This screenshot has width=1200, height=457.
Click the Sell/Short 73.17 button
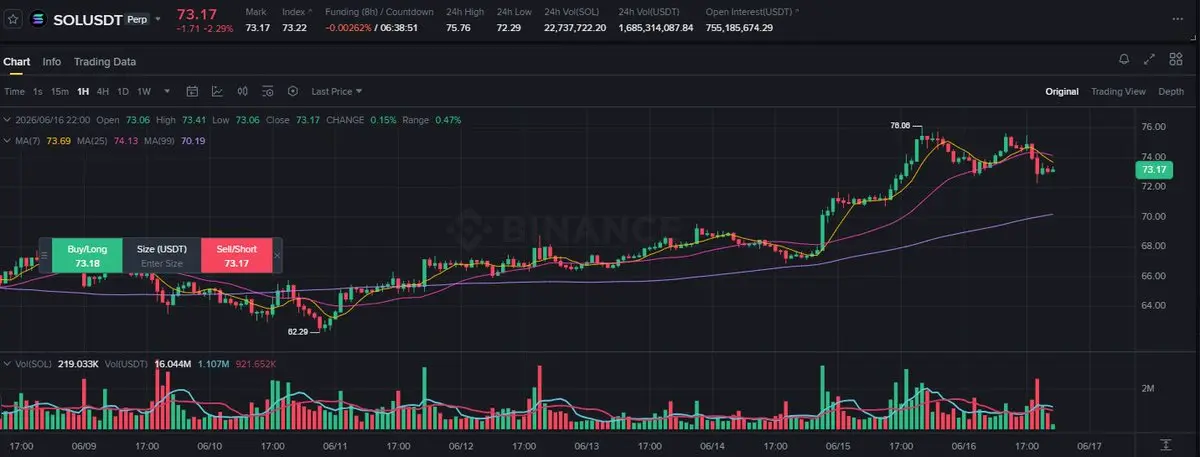237,255
